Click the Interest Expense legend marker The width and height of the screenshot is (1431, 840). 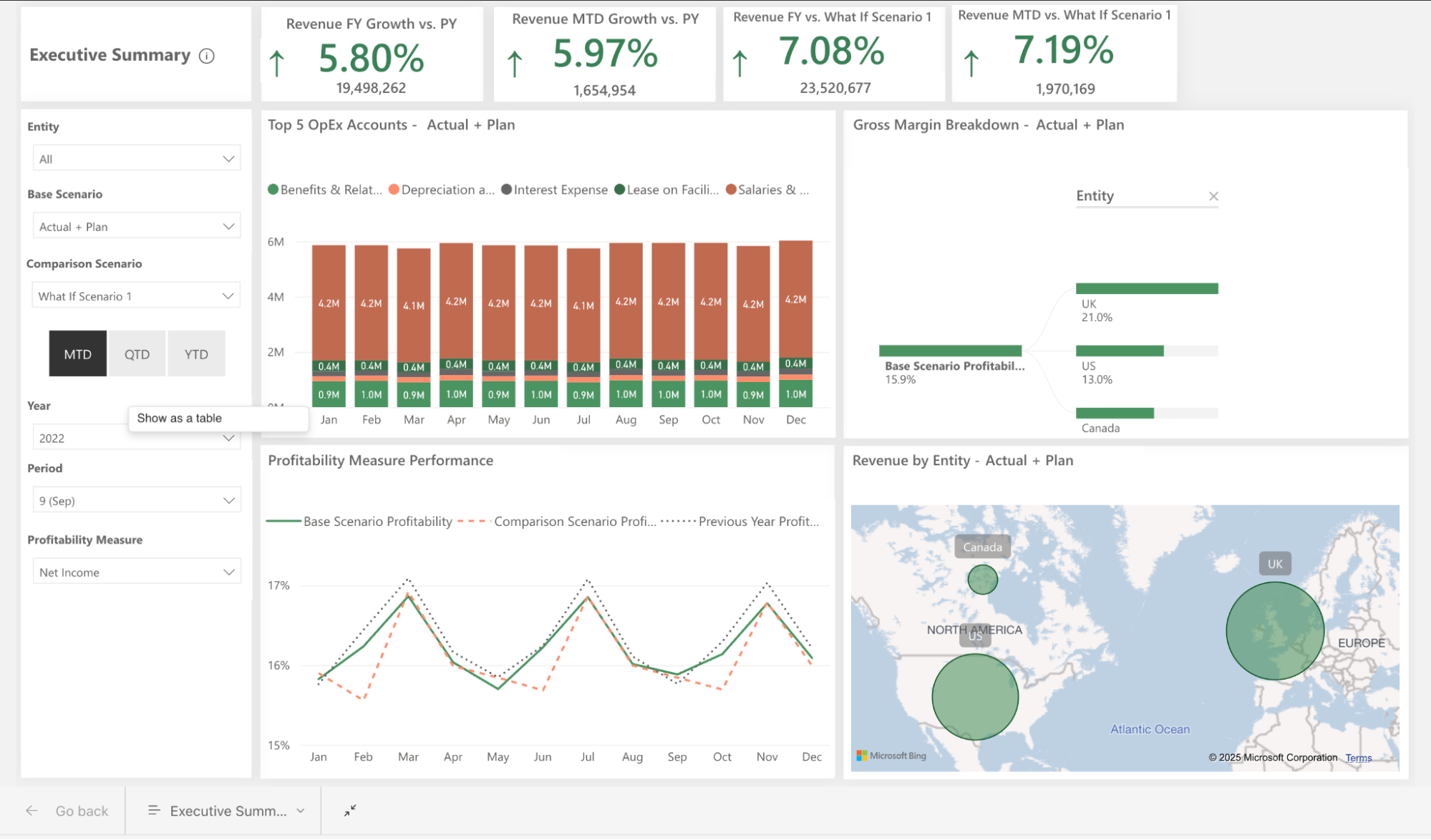coord(507,189)
